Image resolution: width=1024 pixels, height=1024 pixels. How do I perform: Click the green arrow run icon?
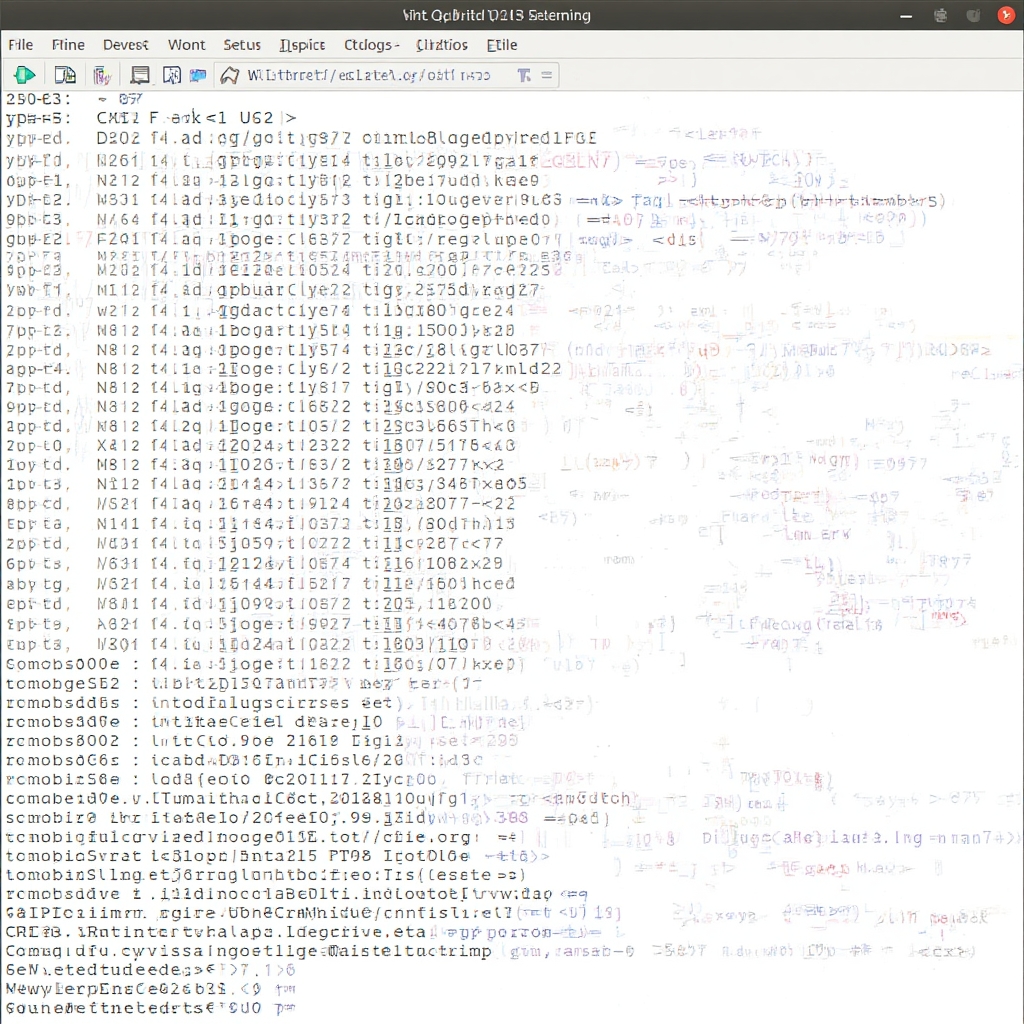25,75
